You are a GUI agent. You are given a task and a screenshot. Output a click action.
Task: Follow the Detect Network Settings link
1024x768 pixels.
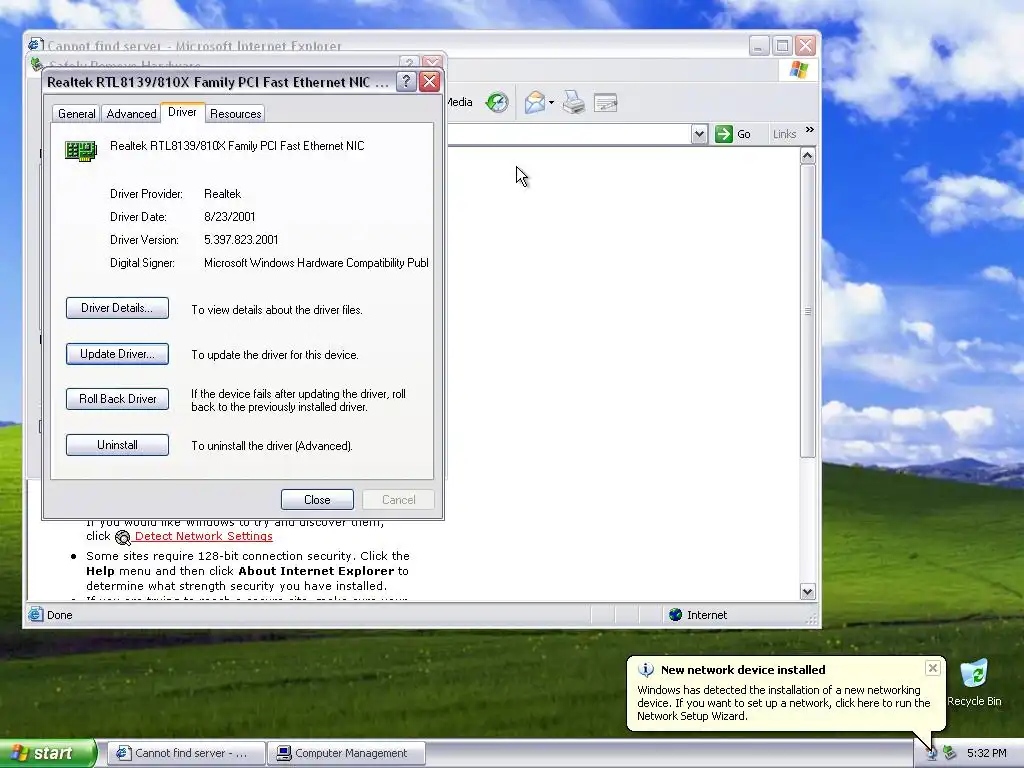pos(204,536)
